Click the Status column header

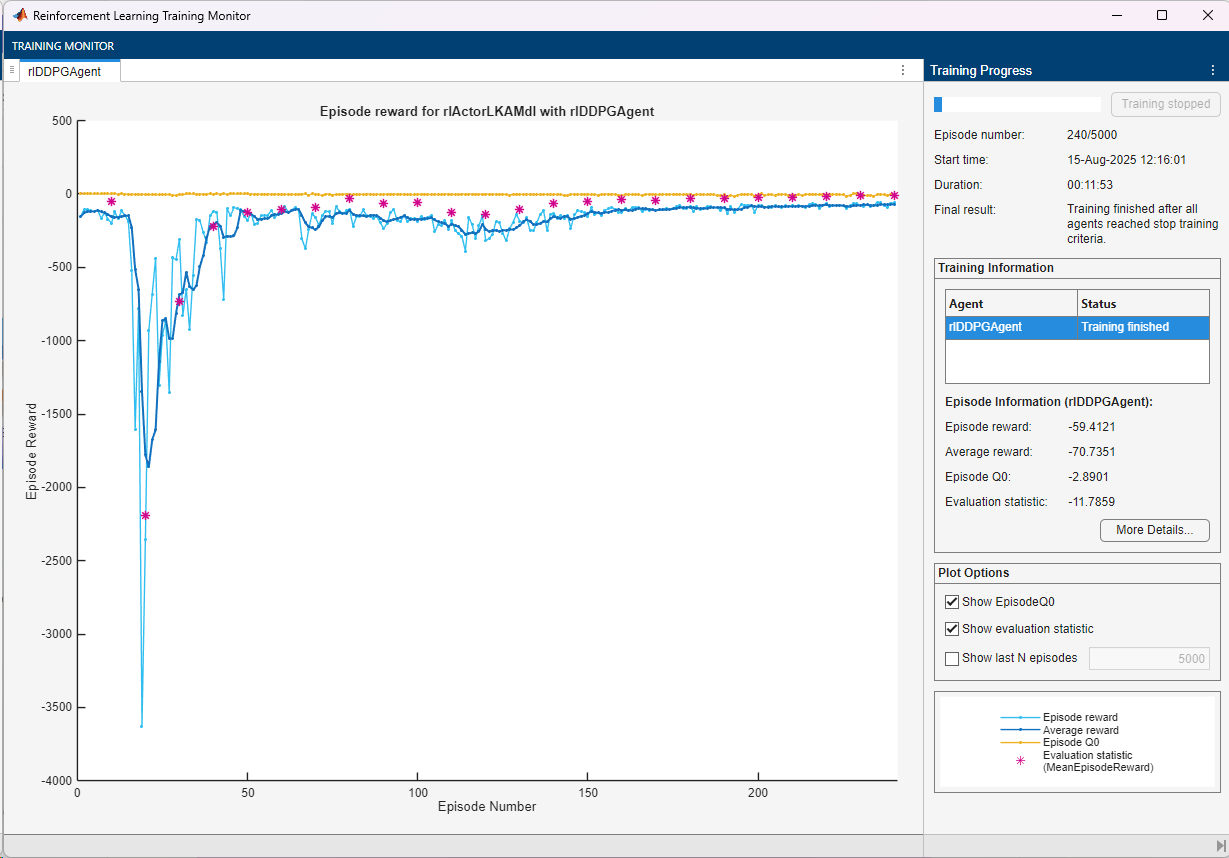click(1143, 304)
